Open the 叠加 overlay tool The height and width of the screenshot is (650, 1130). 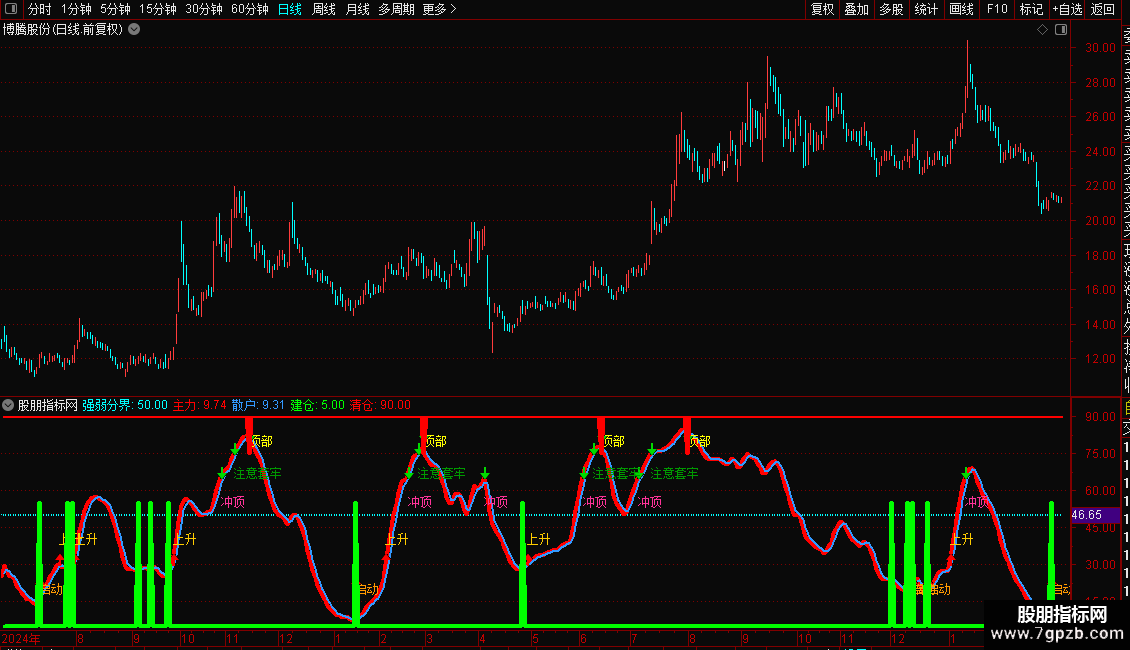(856, 9)
